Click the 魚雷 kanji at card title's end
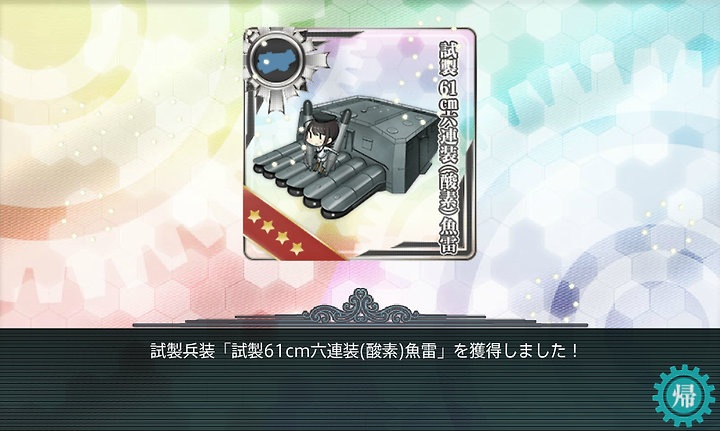Image resolution: width=720 pixels, height=431 pixels. coord(449,236)
